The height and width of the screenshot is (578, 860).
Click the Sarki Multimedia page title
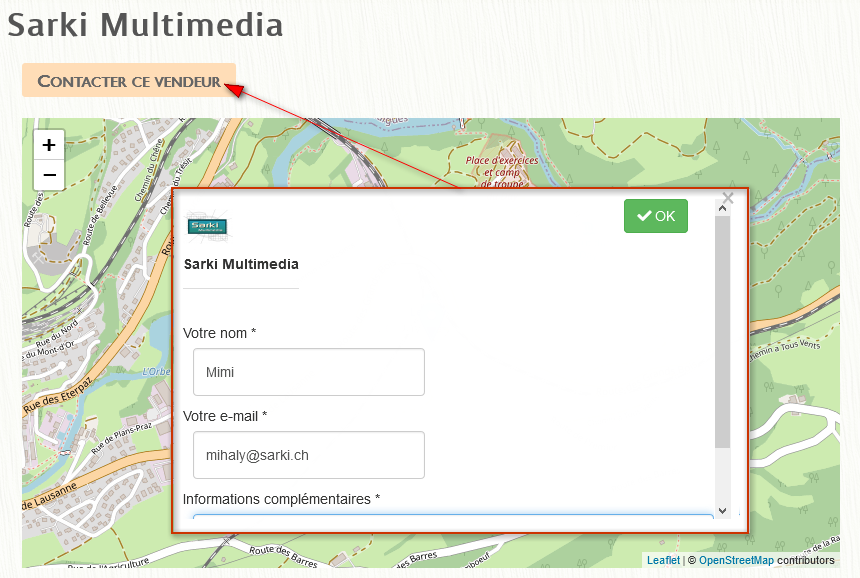pos(145,25)
